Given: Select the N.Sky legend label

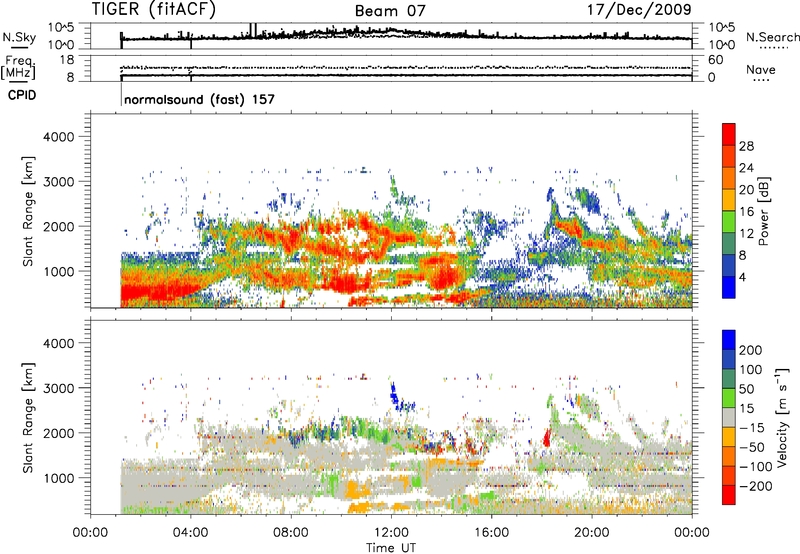Looking at the screenshot, I should coord(19,37).
